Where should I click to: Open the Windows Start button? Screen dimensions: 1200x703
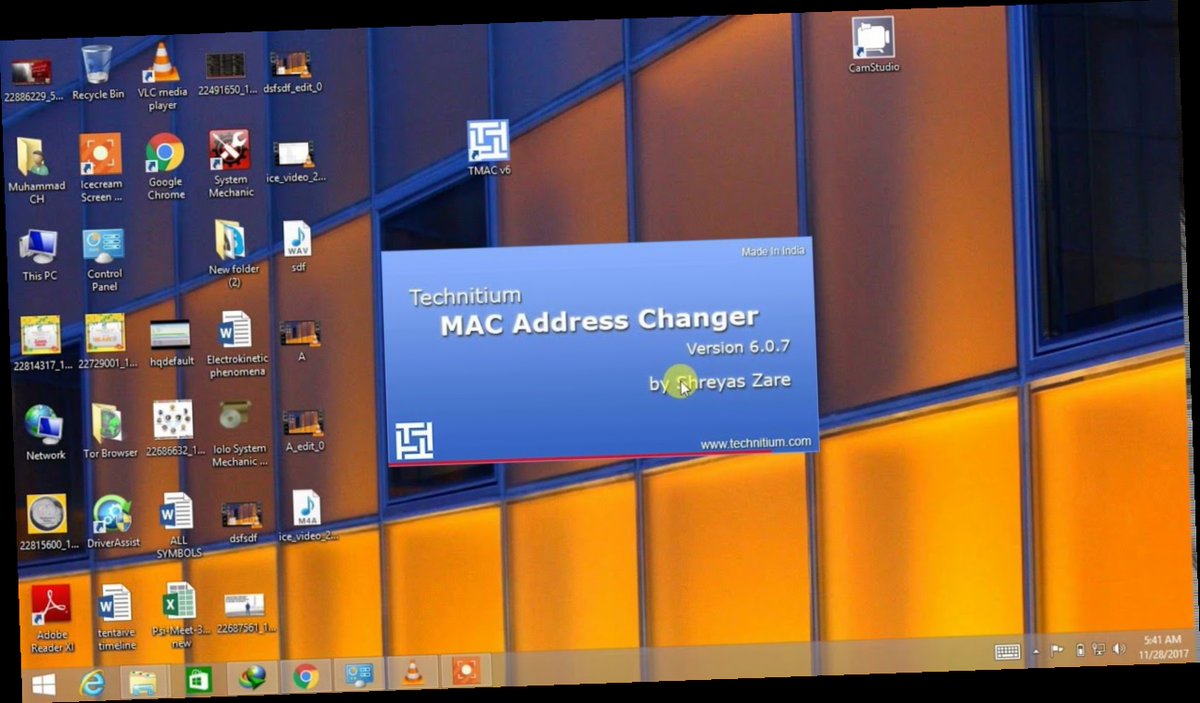point(43,685)
